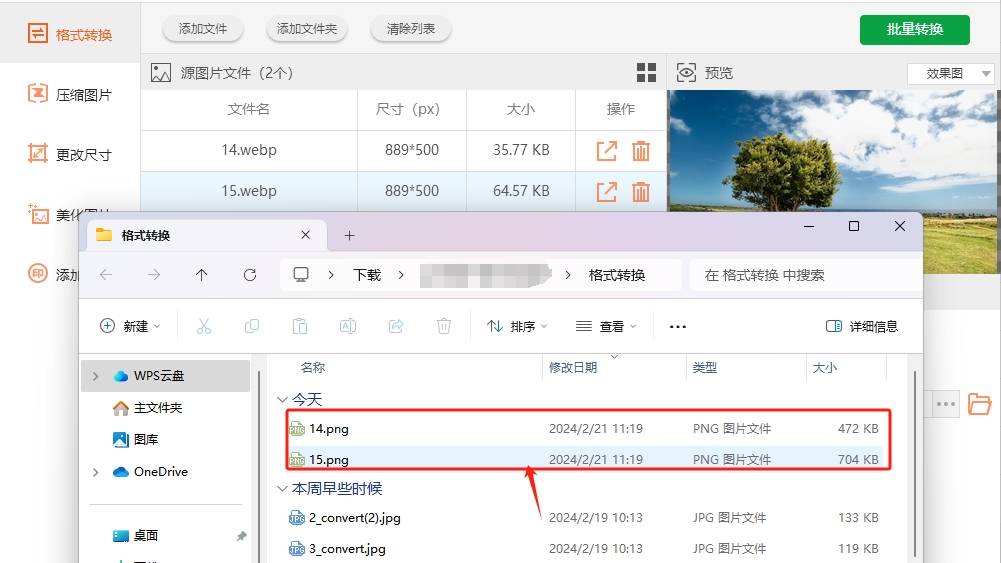The width and height of the screenshot is (1001, 563).
Task: Refresh the Explorer folder view
Action: pos(250,274)
